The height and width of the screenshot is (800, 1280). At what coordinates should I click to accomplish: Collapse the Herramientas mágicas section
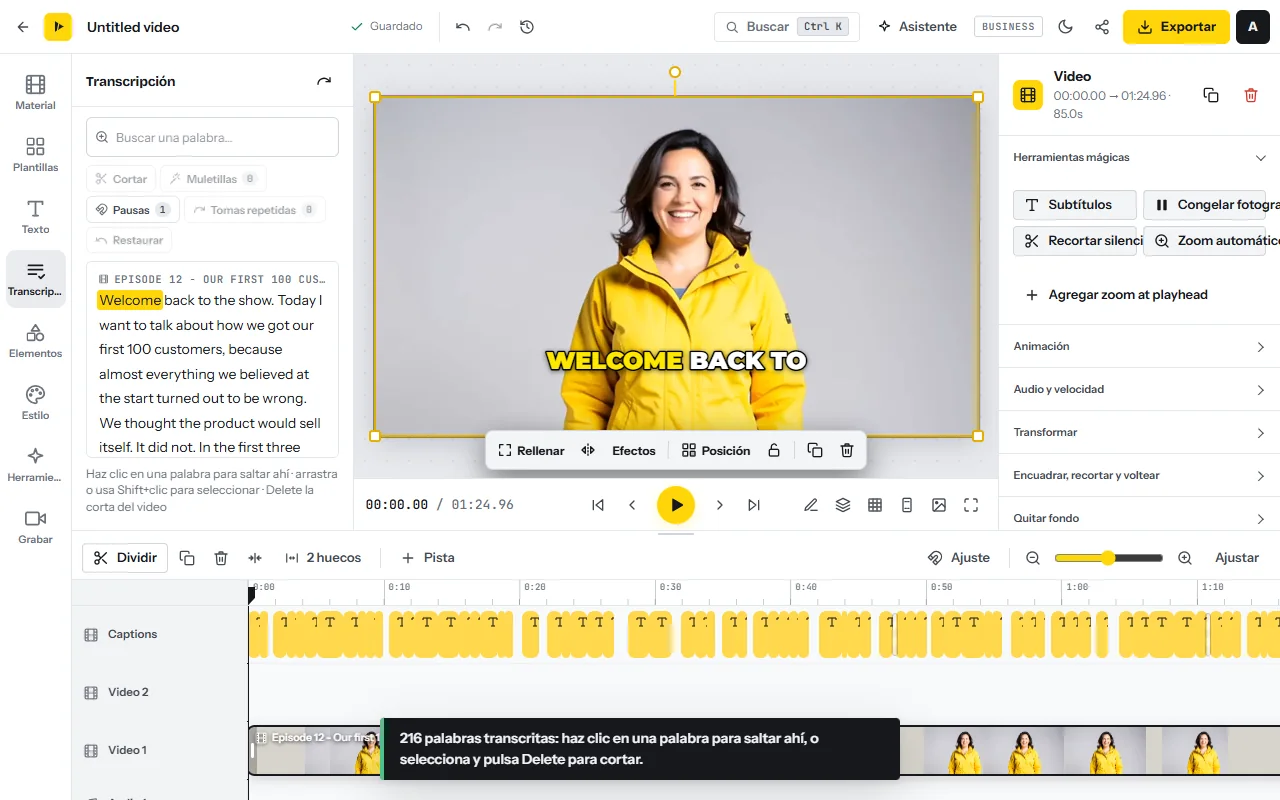[1139, 158]
